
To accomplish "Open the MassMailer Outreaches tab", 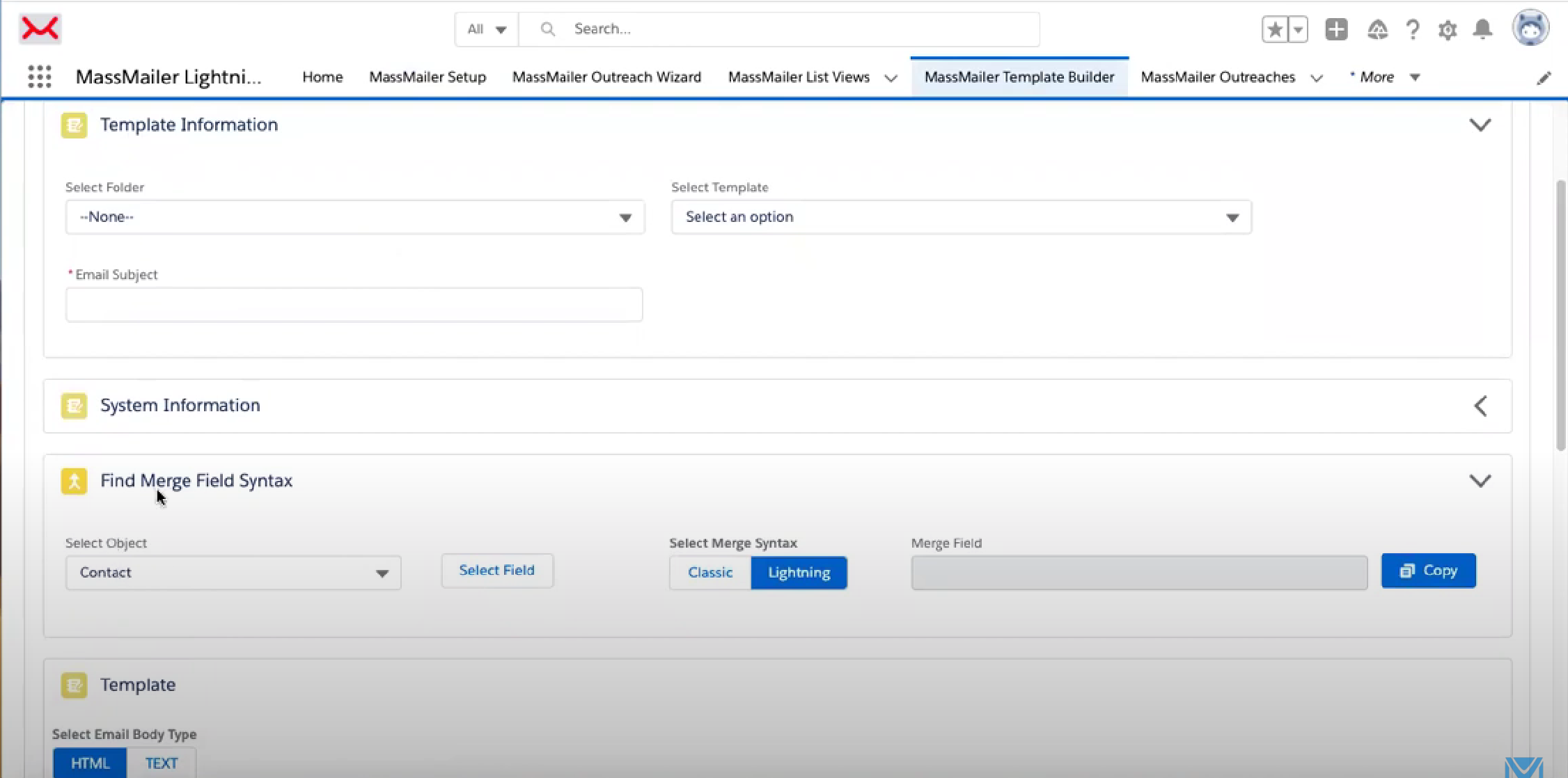I will 1218,77.
